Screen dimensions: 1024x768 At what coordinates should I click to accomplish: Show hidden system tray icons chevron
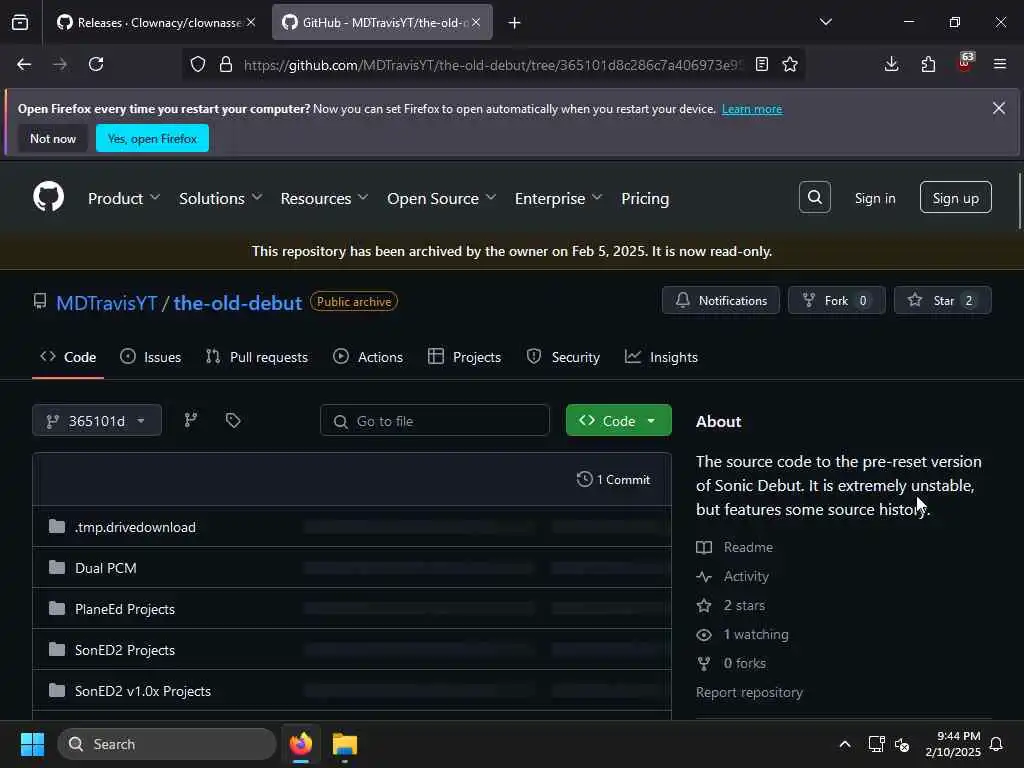pyautogui.click(x=844, y=744)
